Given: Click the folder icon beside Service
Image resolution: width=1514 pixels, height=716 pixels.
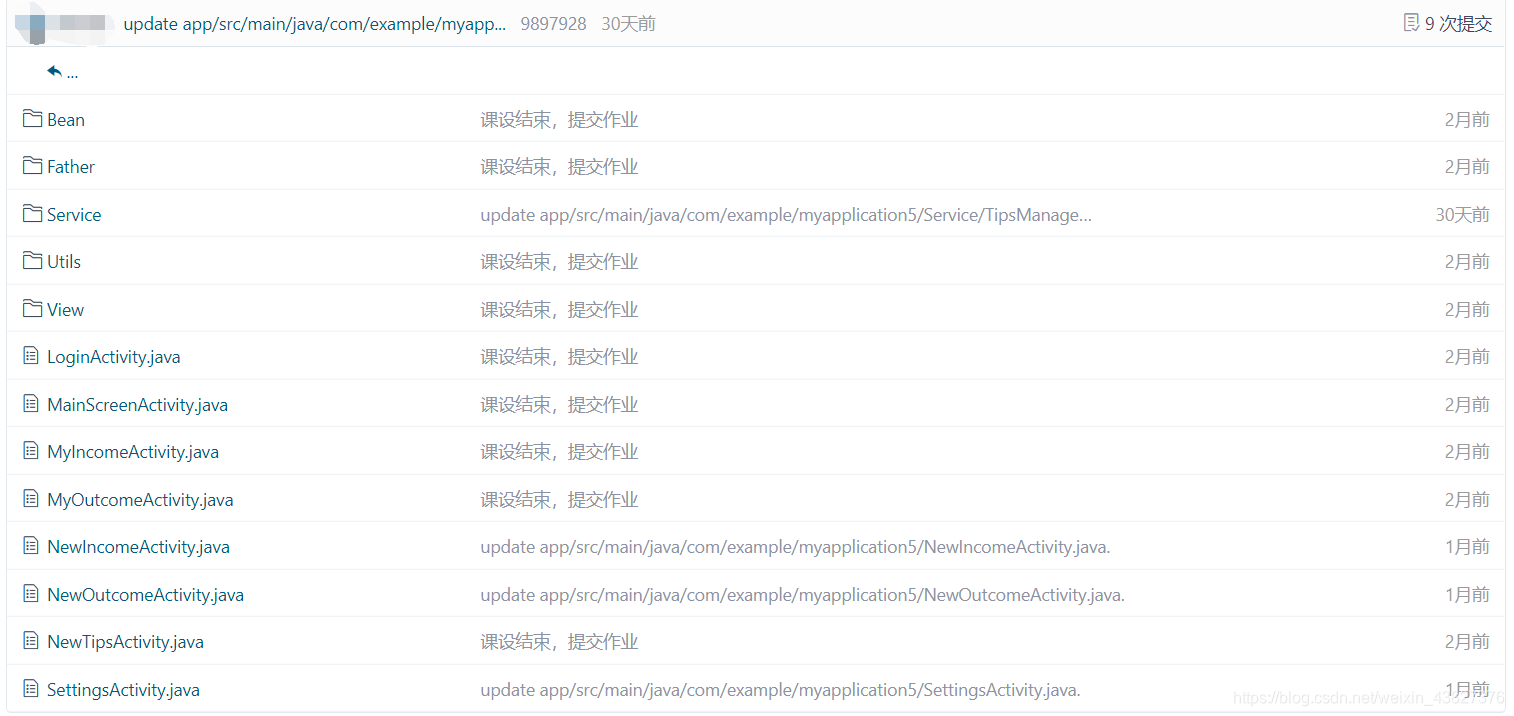Looking at the screenshot, I should pos(32,214).
